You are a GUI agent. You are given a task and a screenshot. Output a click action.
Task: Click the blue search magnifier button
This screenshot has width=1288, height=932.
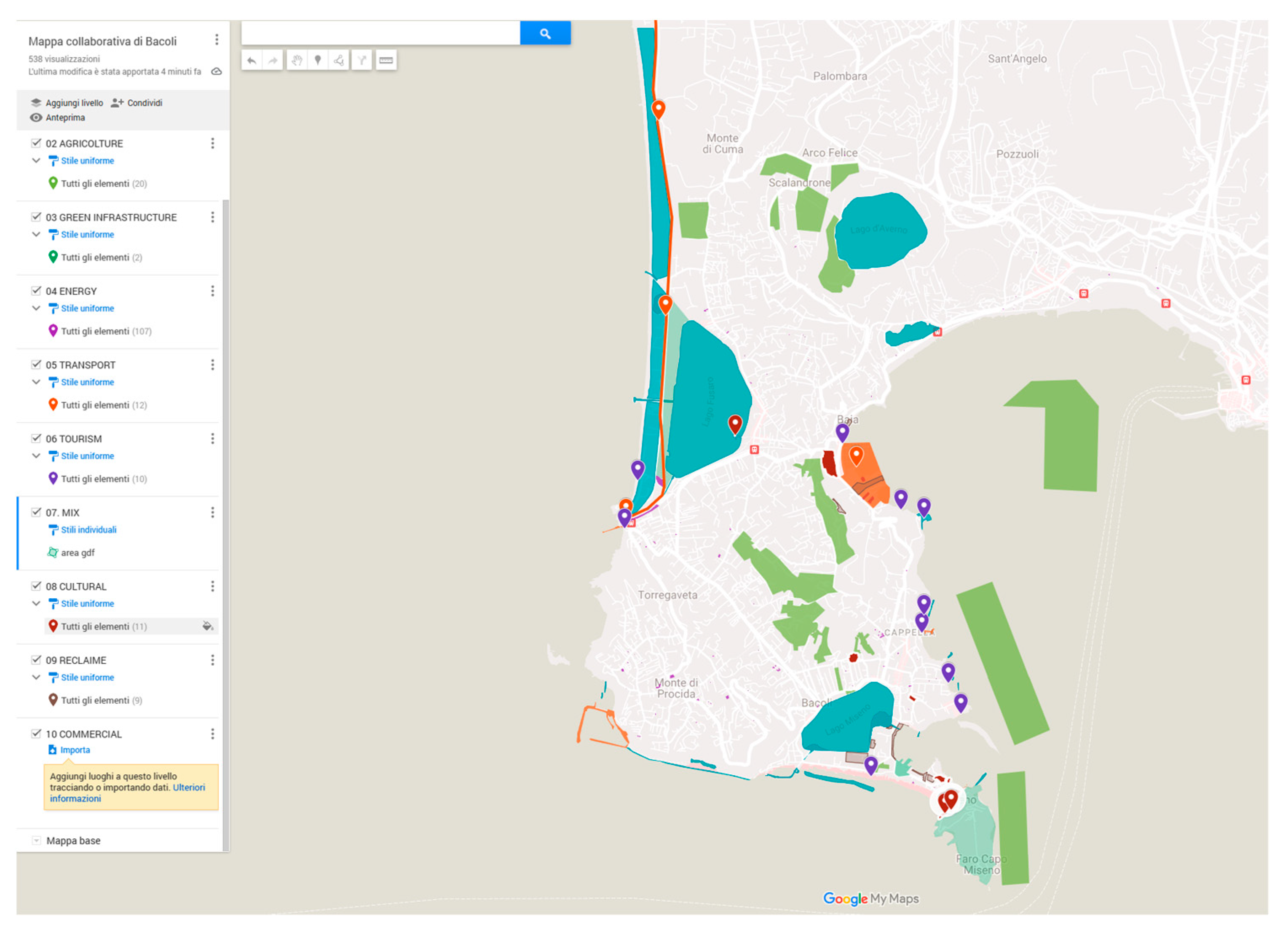point(545,34)
